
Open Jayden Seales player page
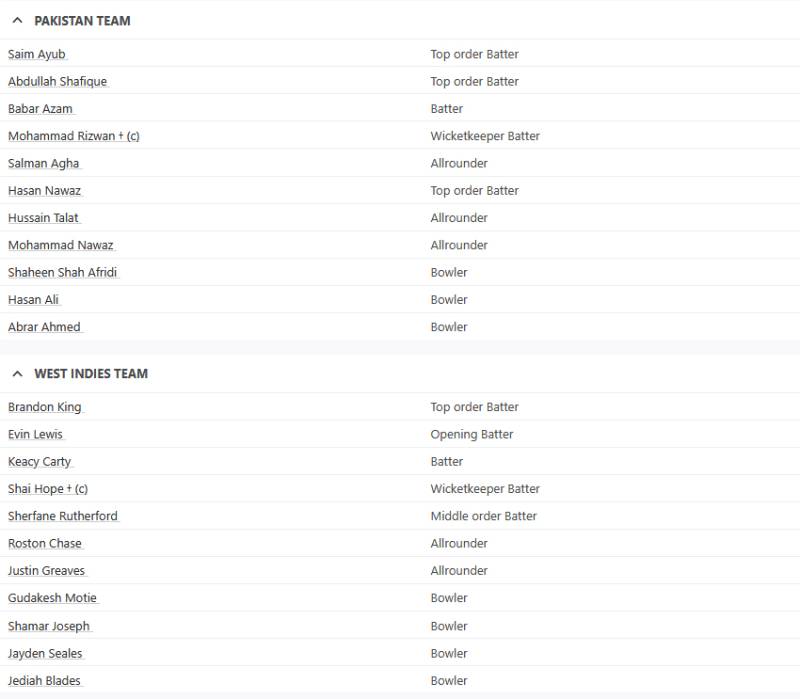pyautogui.click(x=45, y=654)
